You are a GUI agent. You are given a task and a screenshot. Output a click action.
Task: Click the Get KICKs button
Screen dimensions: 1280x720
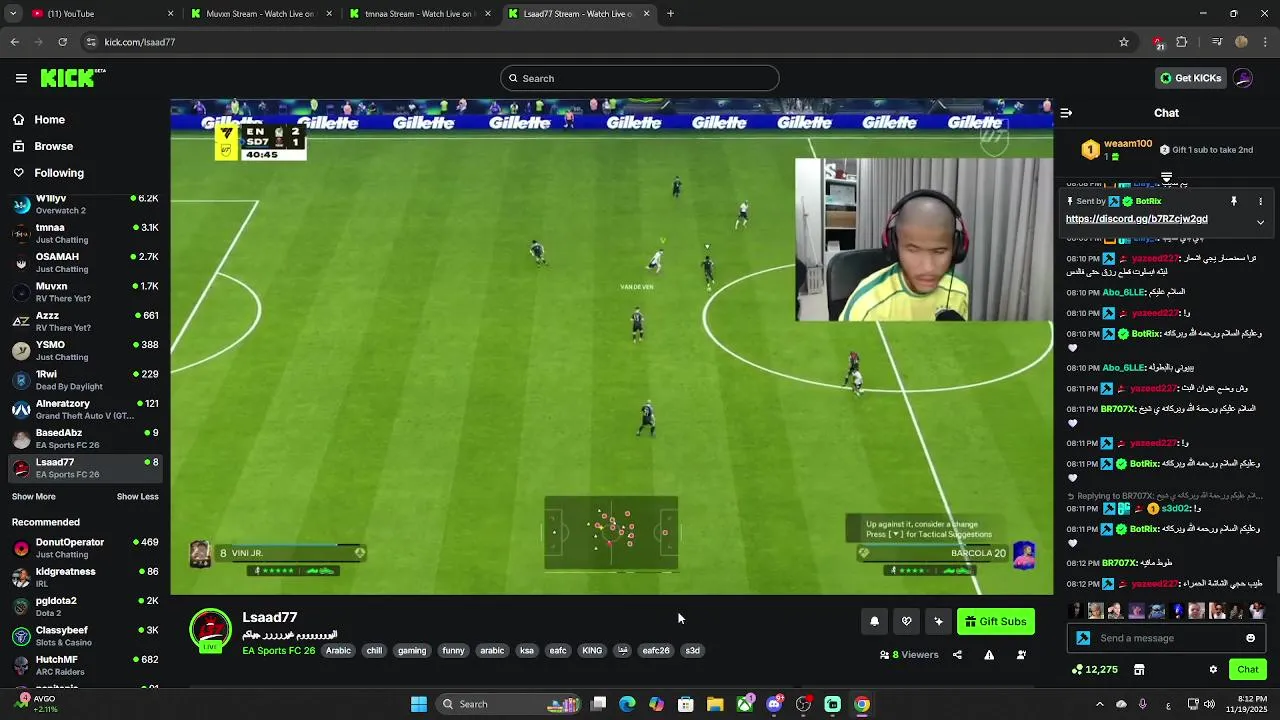tap(1190, 78)
